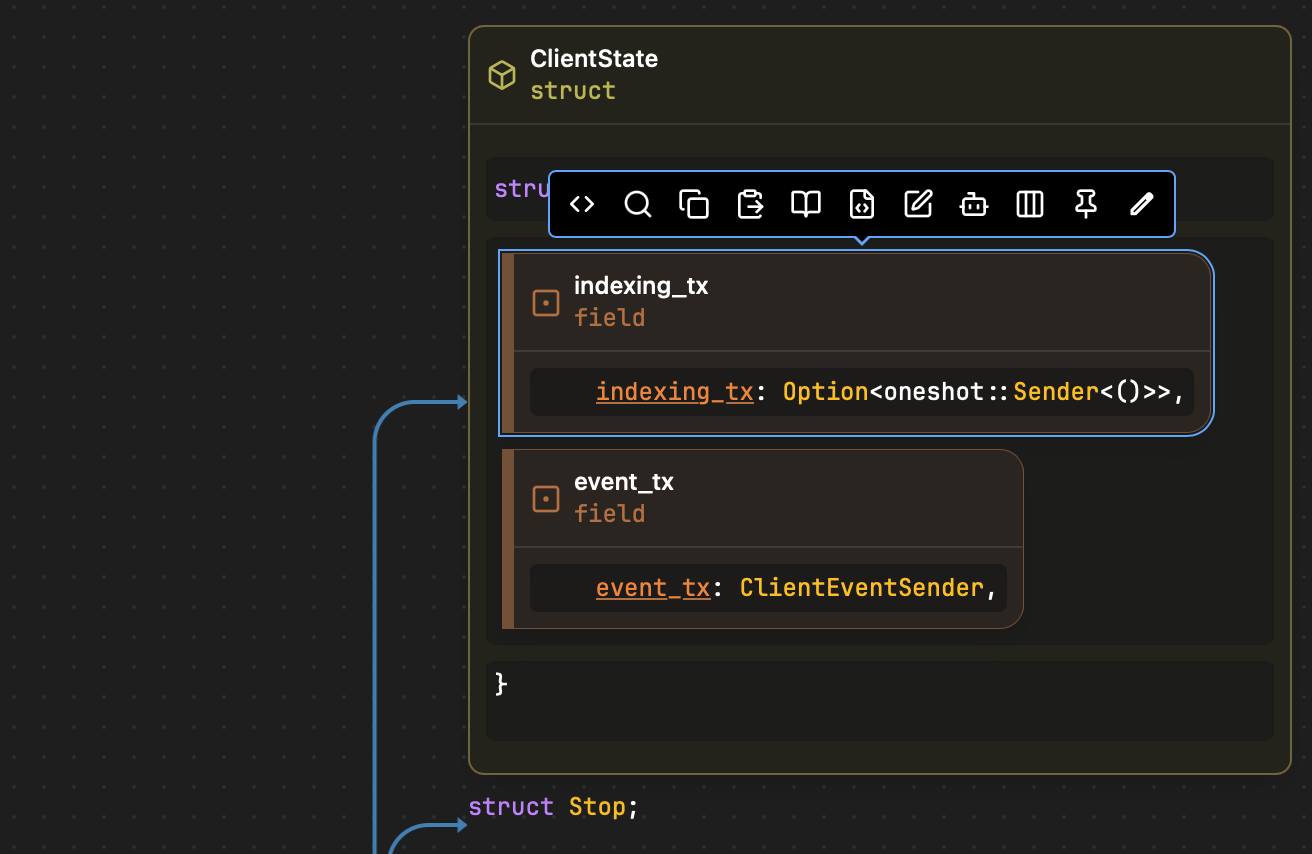Click the event_tx field square icon
Screen dimensions: 1312x854
coord(546,499)
